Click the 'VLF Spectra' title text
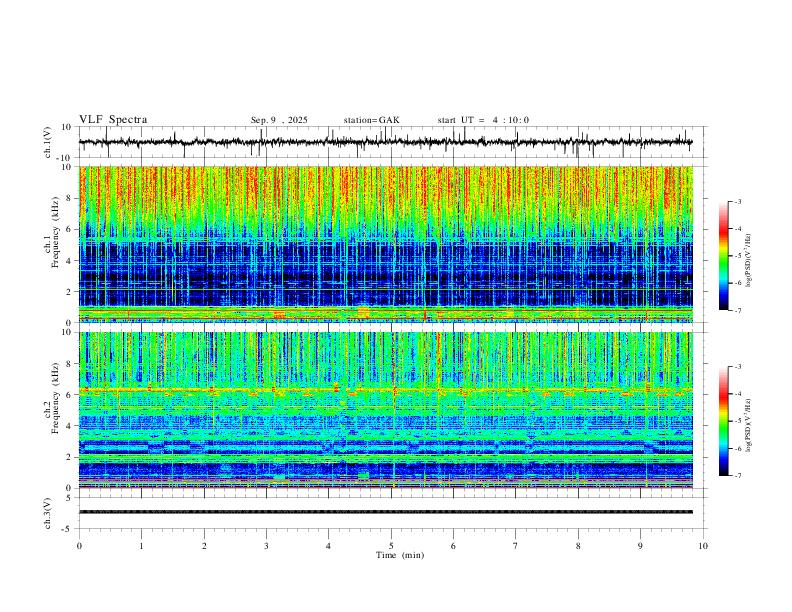Screen dimensions: 792x612 click(113, 120)
